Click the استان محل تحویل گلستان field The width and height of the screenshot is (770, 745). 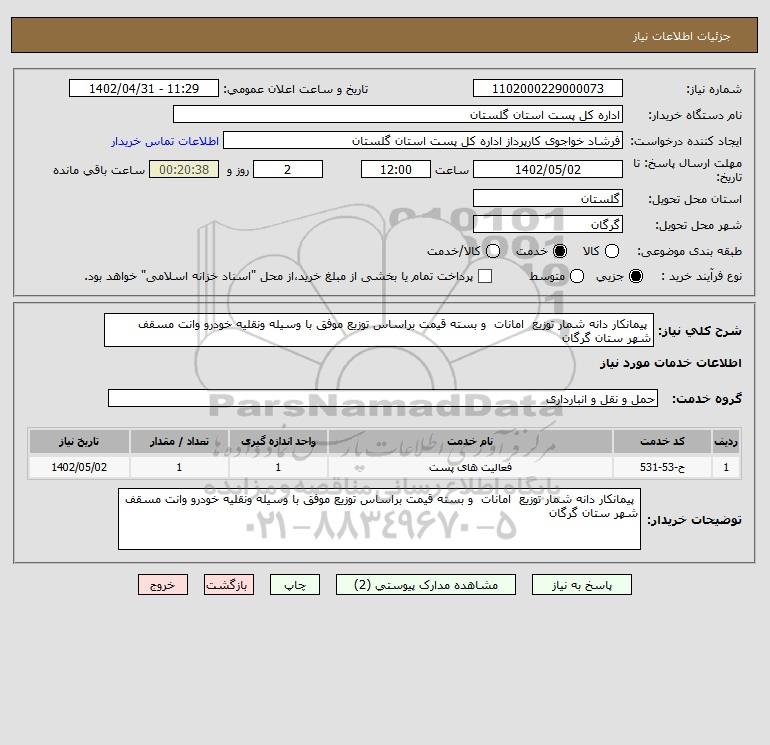click(548, 198)
